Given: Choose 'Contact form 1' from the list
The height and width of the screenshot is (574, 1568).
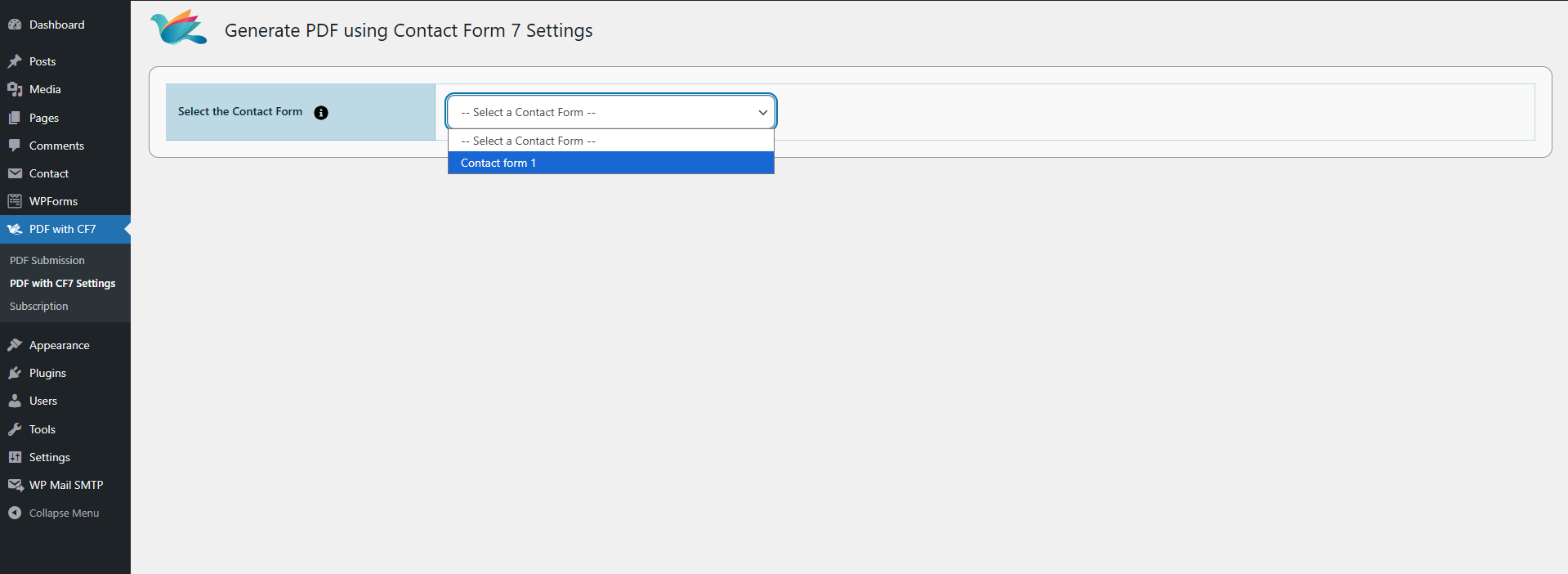Looking at the screenshot, I should (611, 163).
